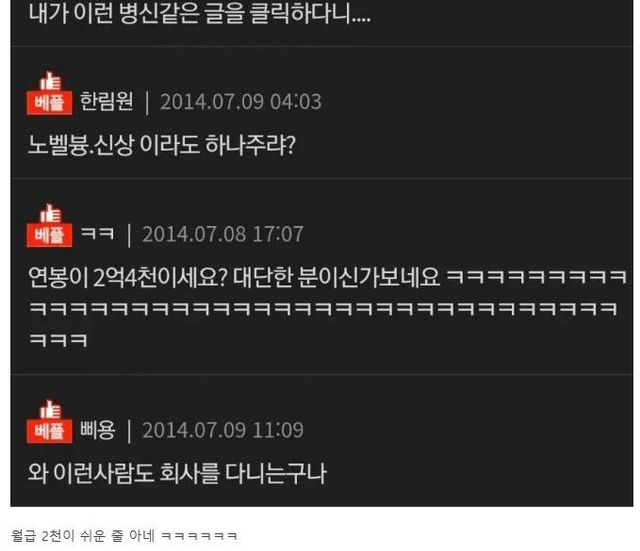Image resolution: width=640 pixels, height=551 pixels.
Task: Open the ㅋㅋ commenter name
Action: (x=97, y=233)
